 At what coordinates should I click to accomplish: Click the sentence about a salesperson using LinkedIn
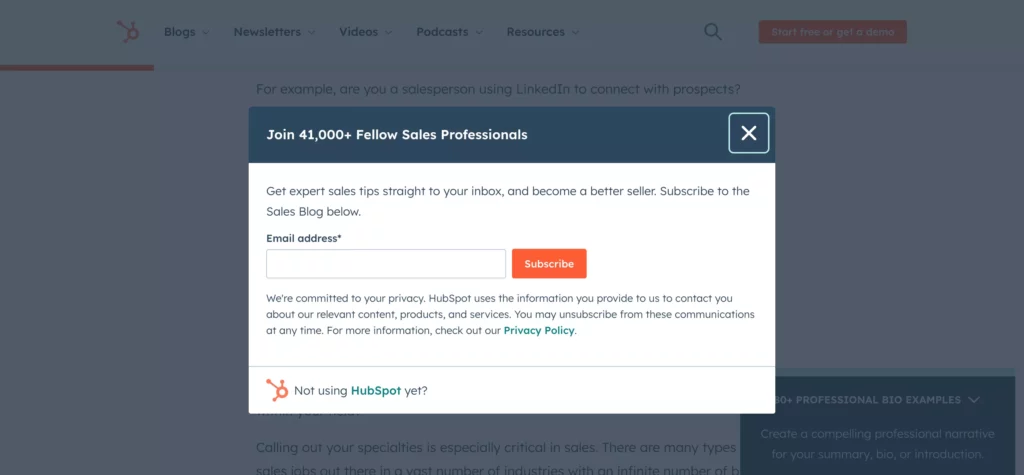tap(497, 89)
